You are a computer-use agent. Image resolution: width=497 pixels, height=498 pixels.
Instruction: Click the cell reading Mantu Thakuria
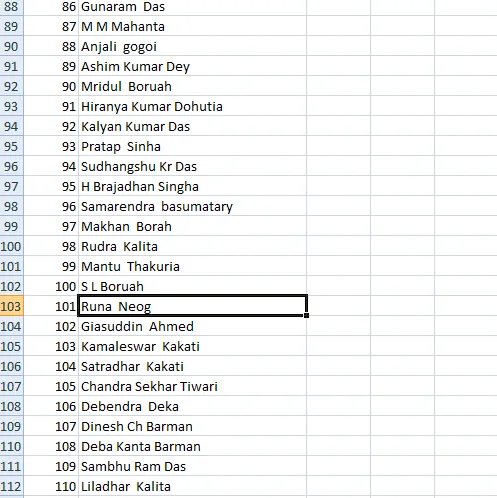click(x=192, y=266)
